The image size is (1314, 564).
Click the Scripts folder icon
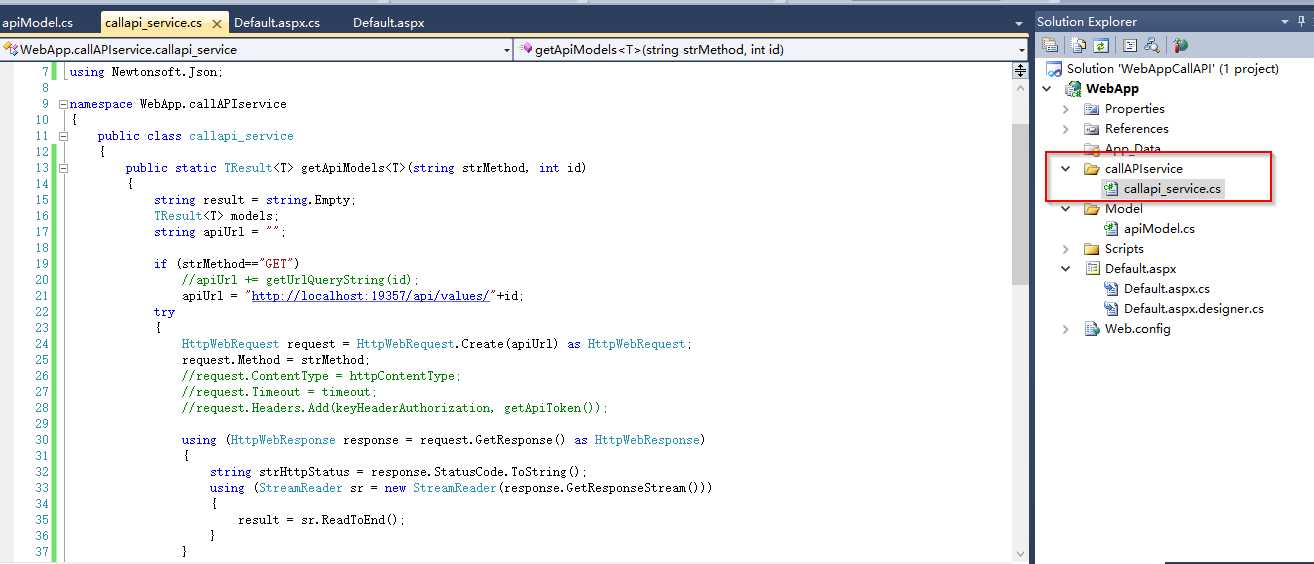click(1092, 249)
